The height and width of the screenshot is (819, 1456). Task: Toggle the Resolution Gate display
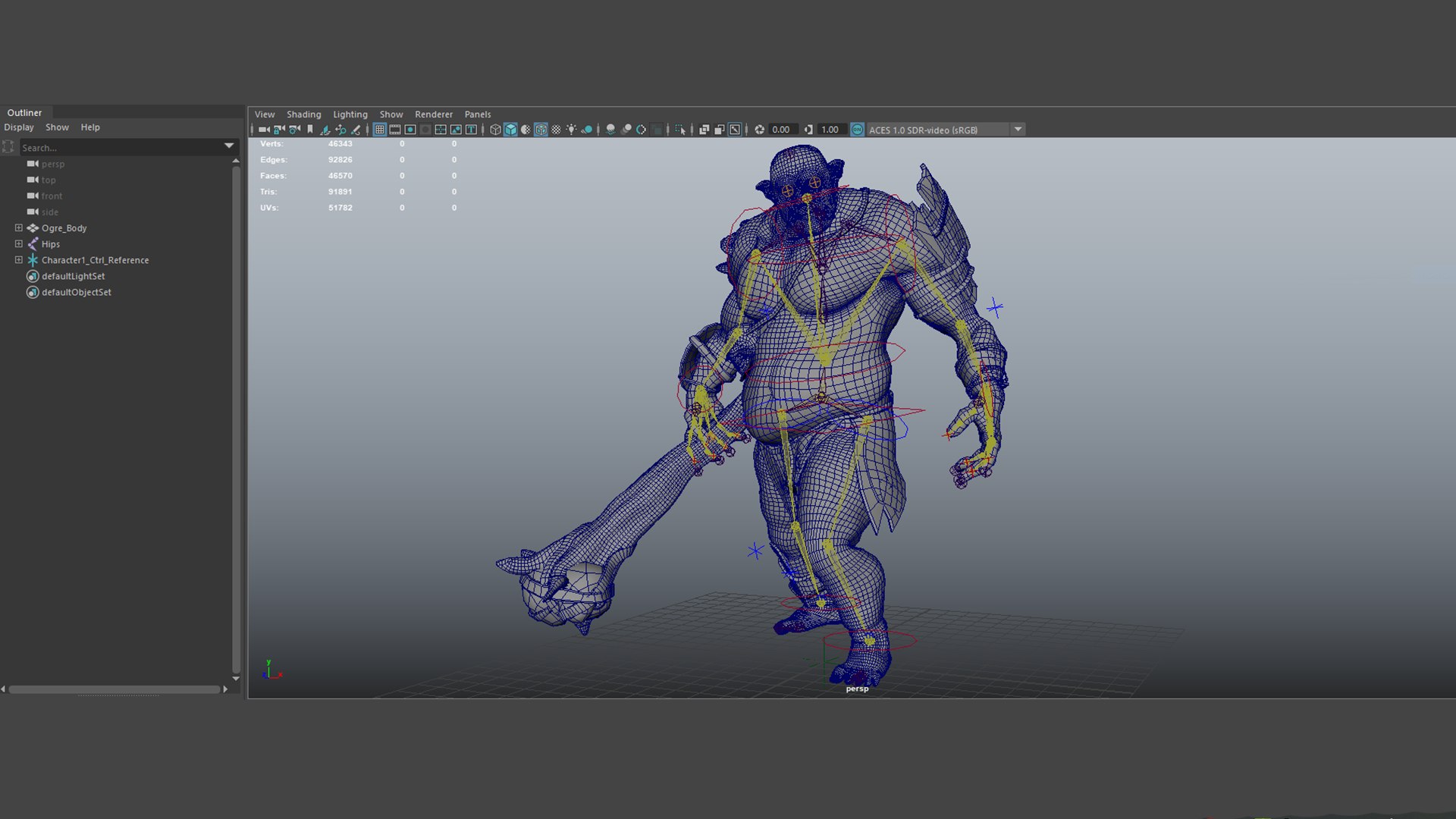tap(410, 130)
